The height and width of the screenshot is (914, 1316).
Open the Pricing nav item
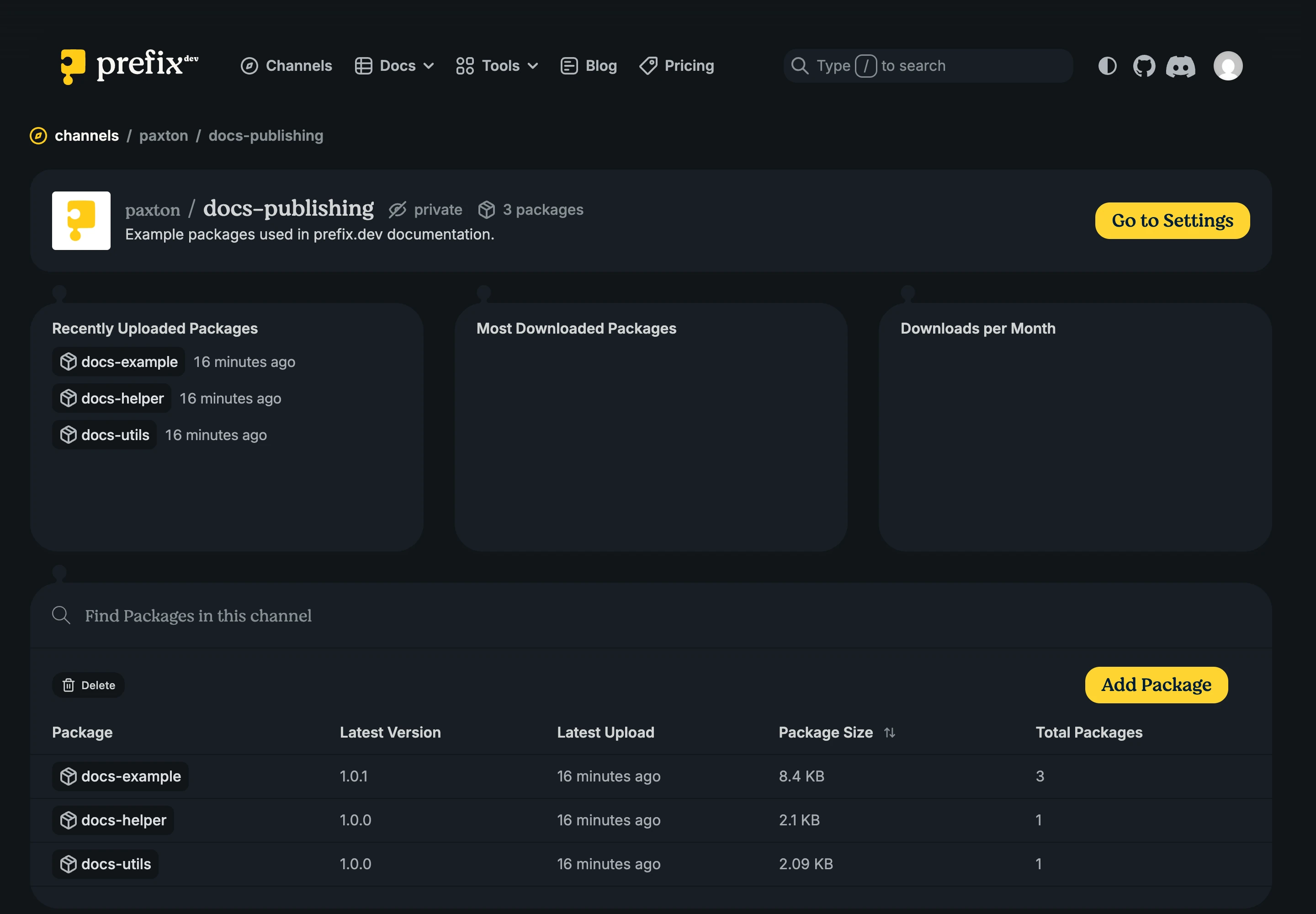[677, 66]
